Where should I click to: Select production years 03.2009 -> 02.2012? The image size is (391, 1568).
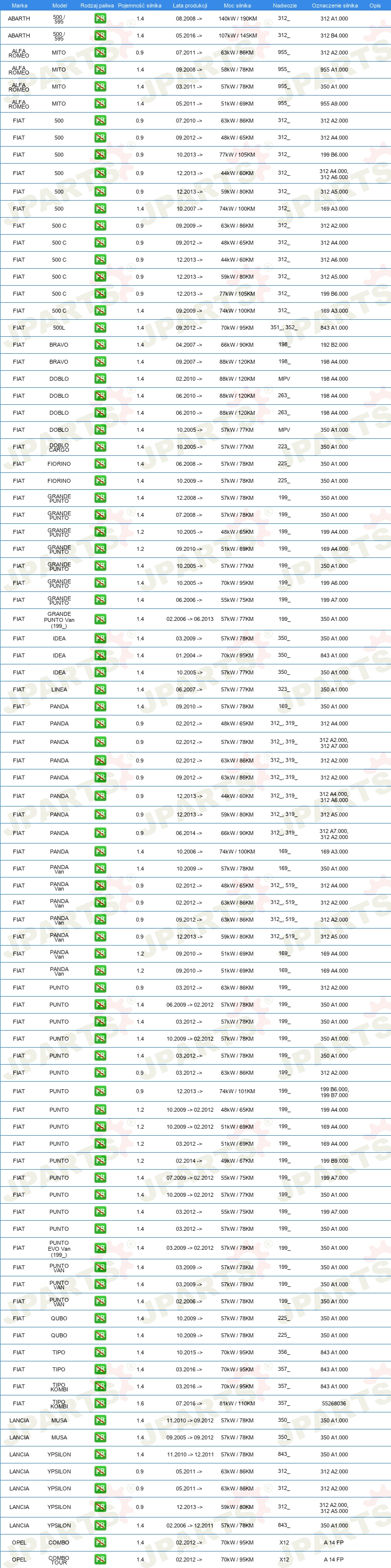click(189, 1248)
